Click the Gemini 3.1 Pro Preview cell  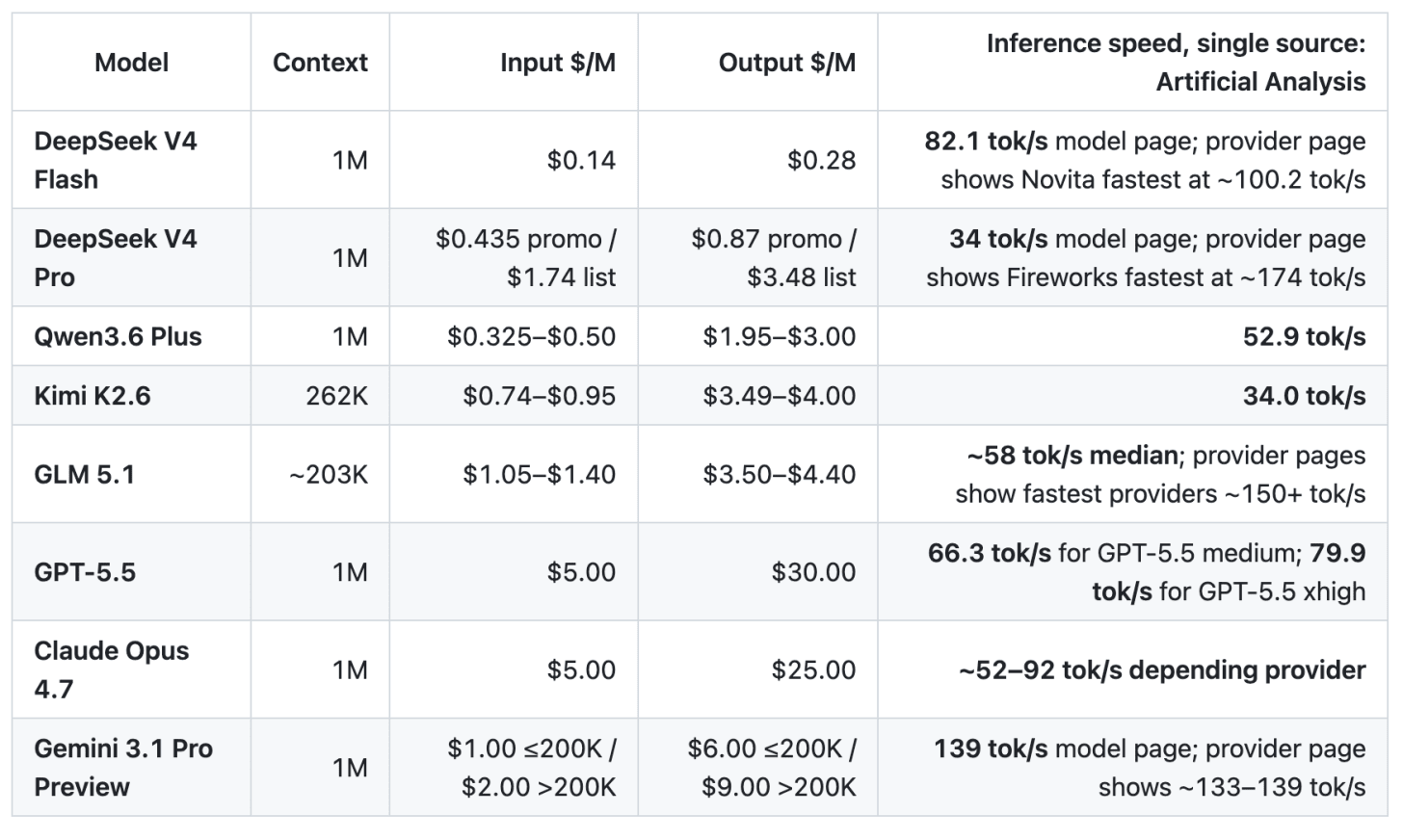(x=131, y=768)
